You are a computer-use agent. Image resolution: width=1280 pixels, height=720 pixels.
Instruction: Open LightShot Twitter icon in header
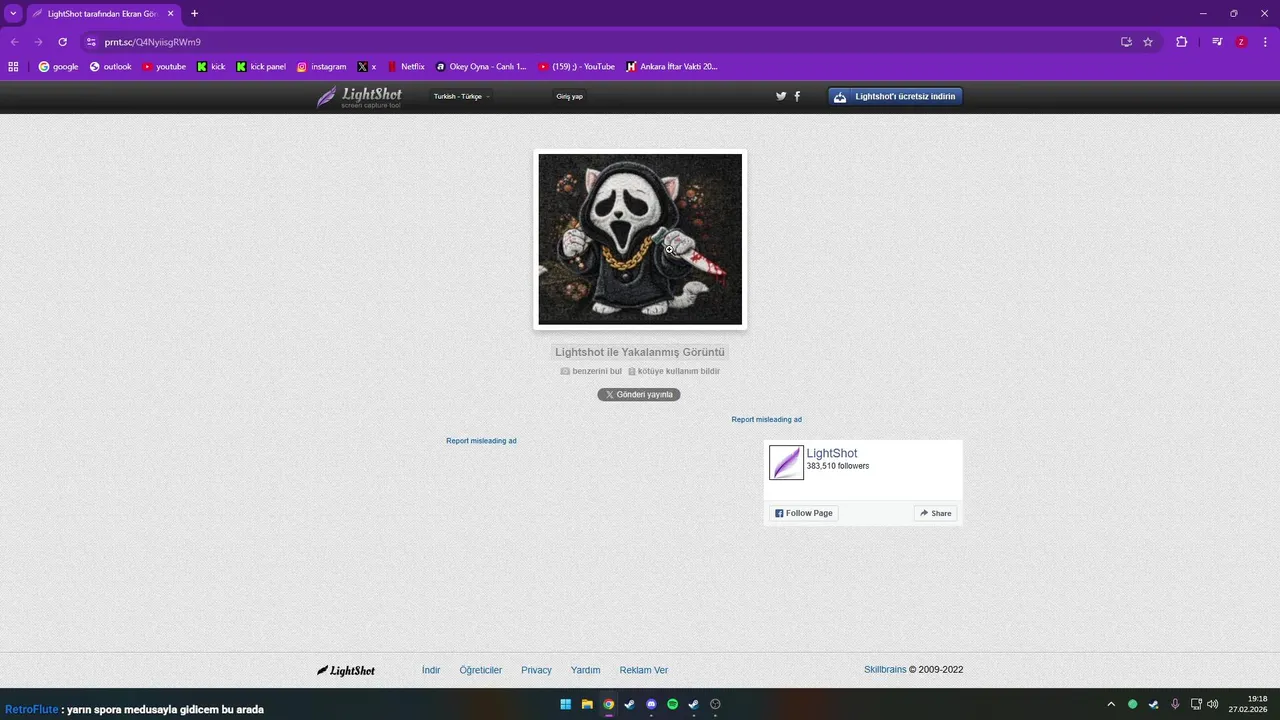pos(781,97)
